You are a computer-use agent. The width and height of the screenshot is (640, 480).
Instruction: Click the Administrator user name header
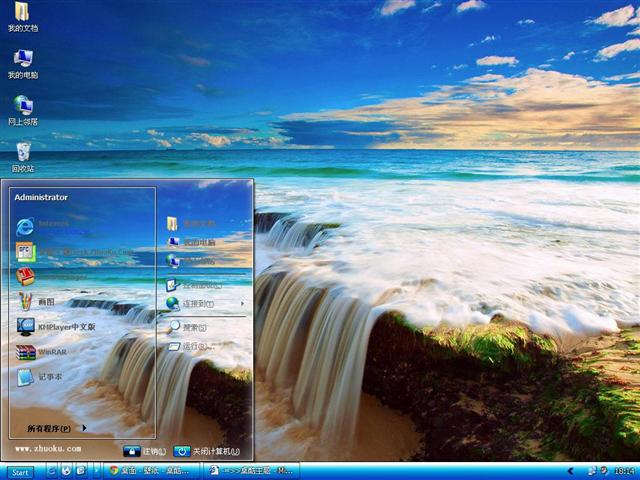pyautogui.click(x=41, y=197)
